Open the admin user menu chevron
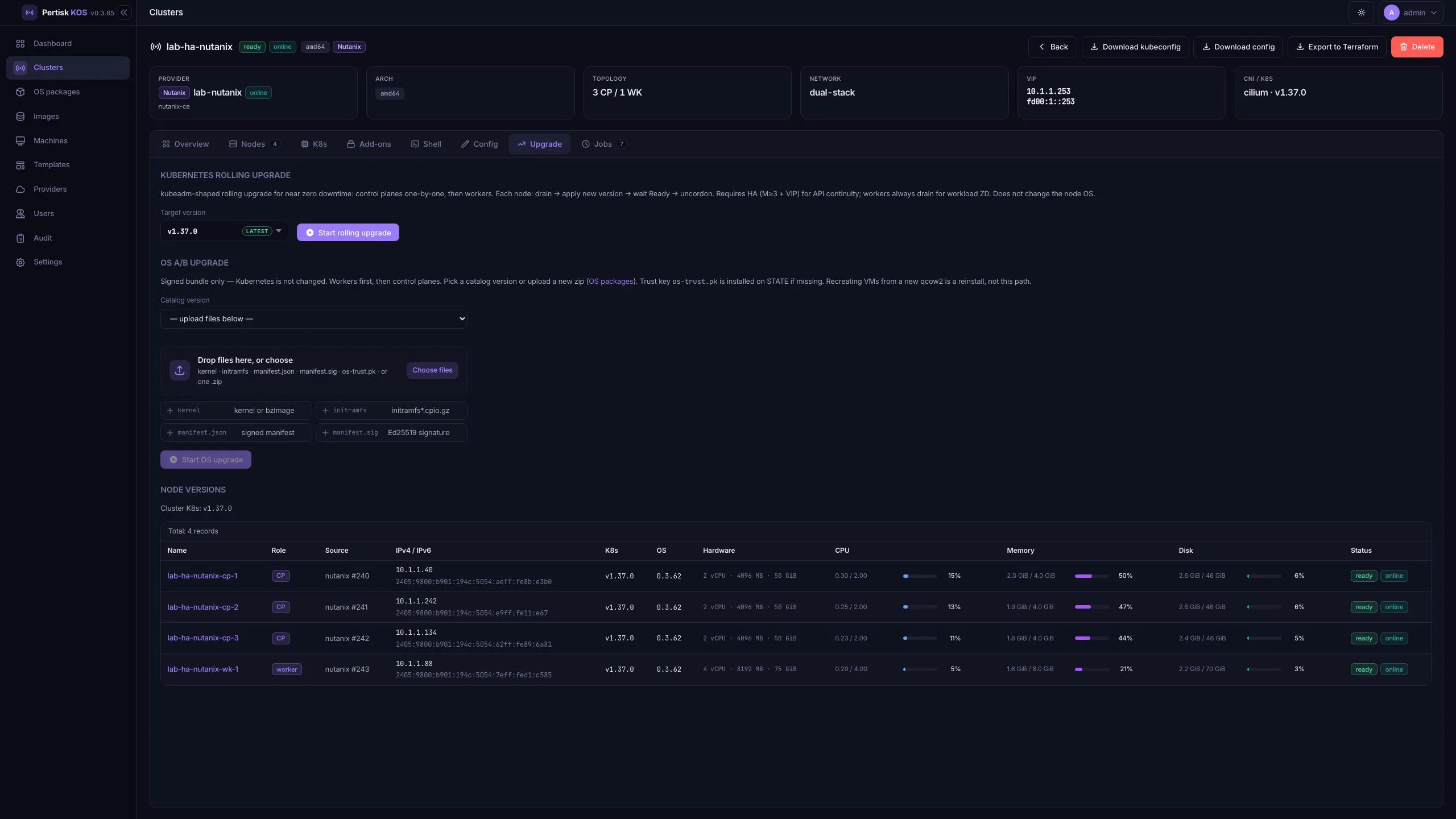1456x819 pixels. coord(1434,13)
